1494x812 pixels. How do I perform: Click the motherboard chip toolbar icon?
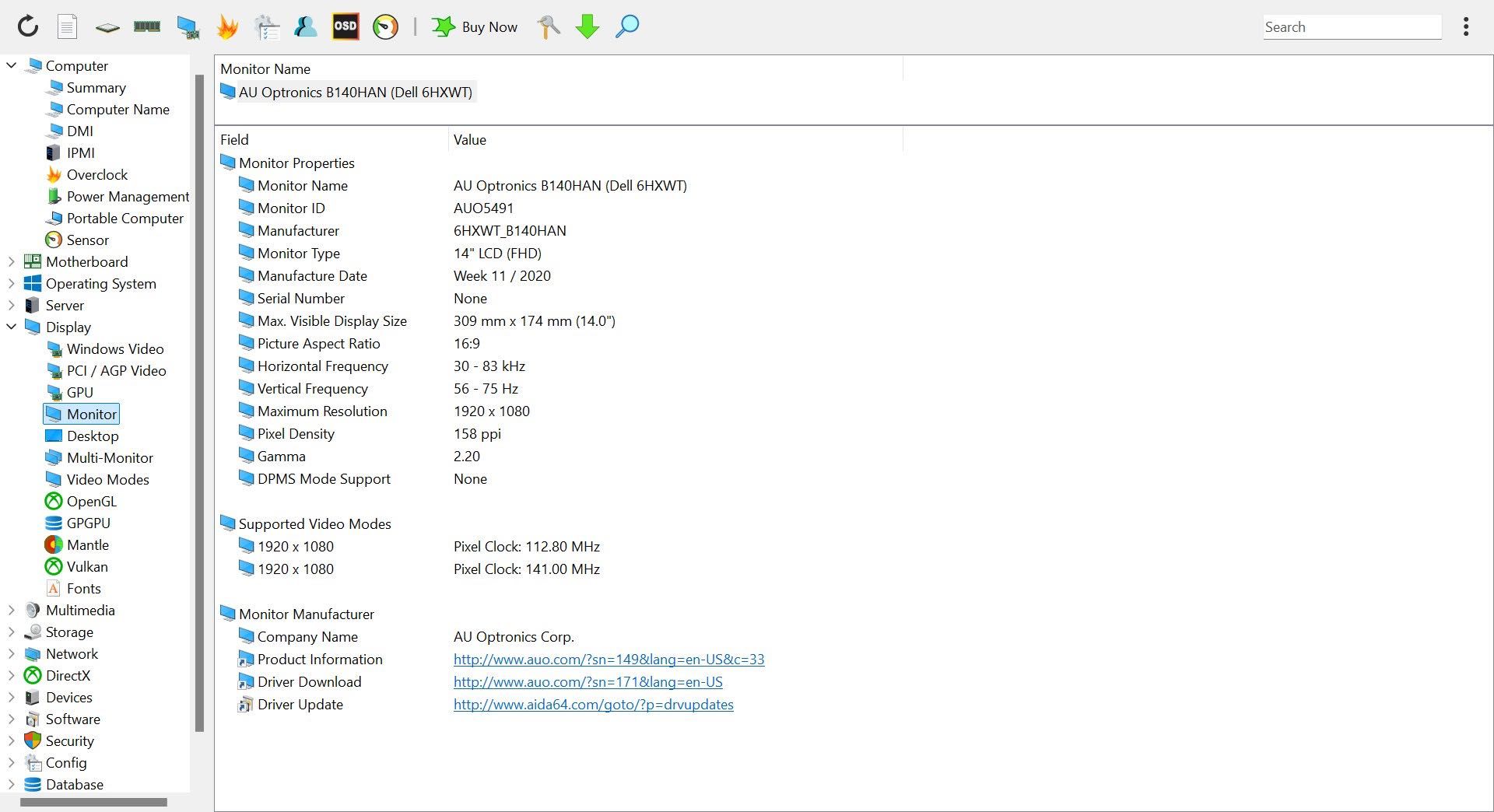pos(107,27)
